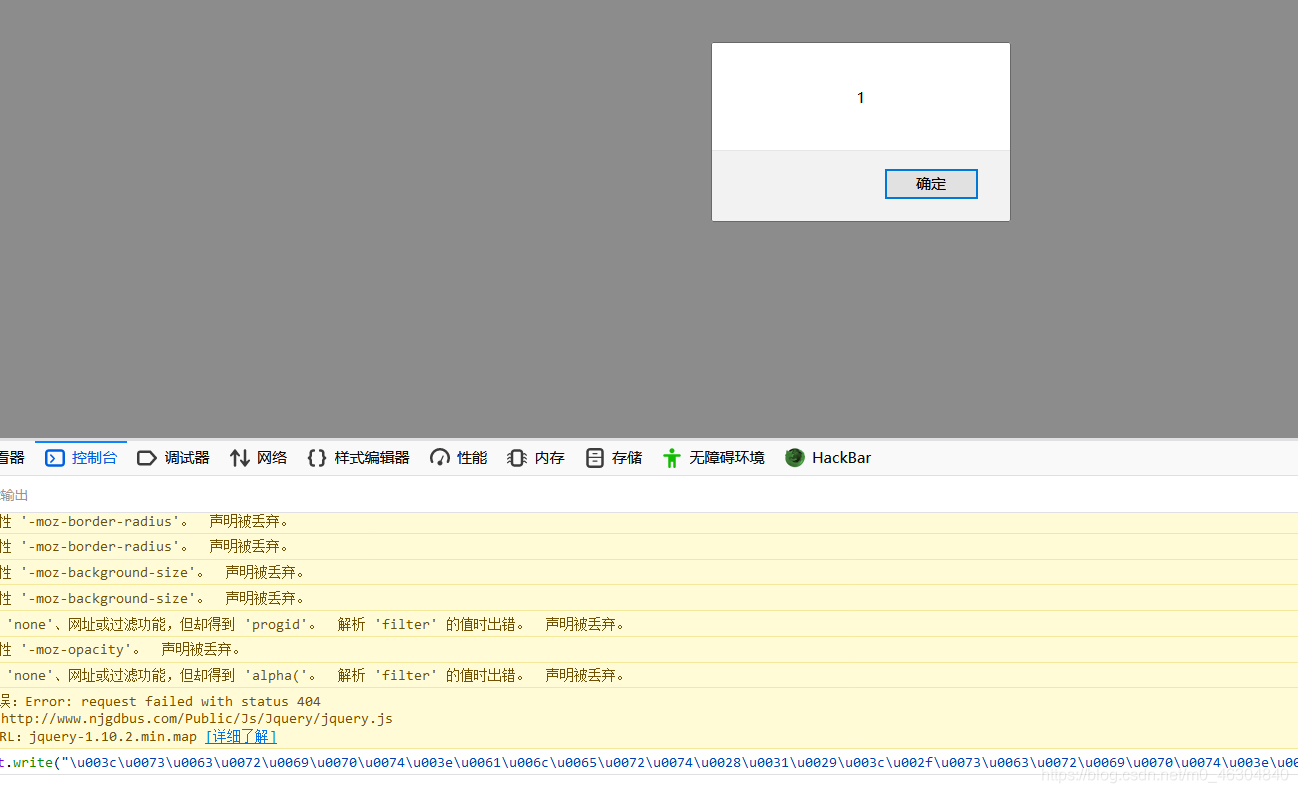Select the jquery-1.10.2.min.map text
The width and height of the screenshot is (1298, 793).
[x=113, y=737]
